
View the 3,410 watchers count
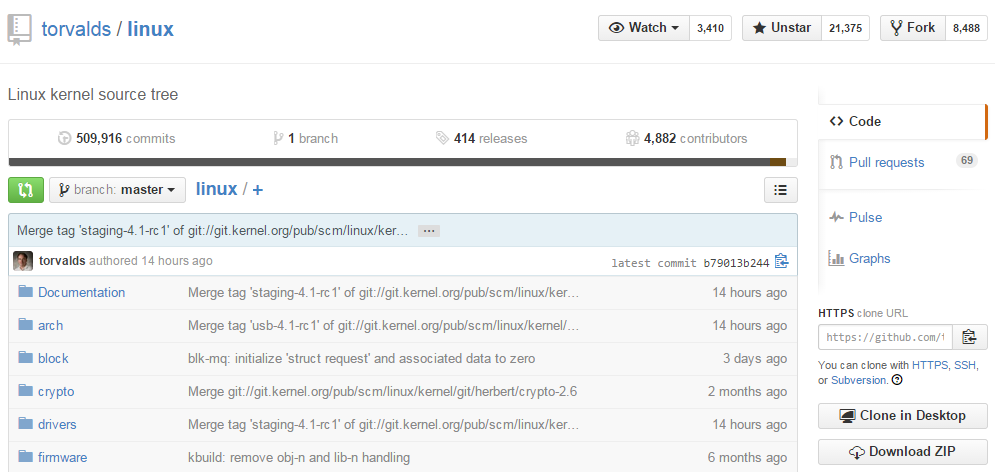coord(710,28)
